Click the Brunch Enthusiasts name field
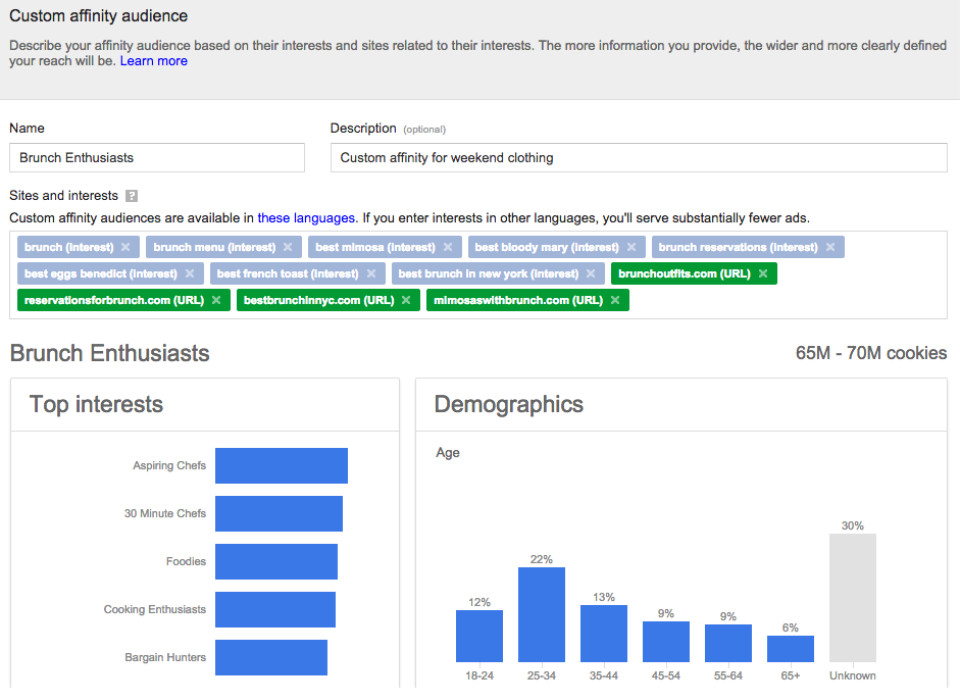Viewport: 960px width, 688px height. coord(156,157)
